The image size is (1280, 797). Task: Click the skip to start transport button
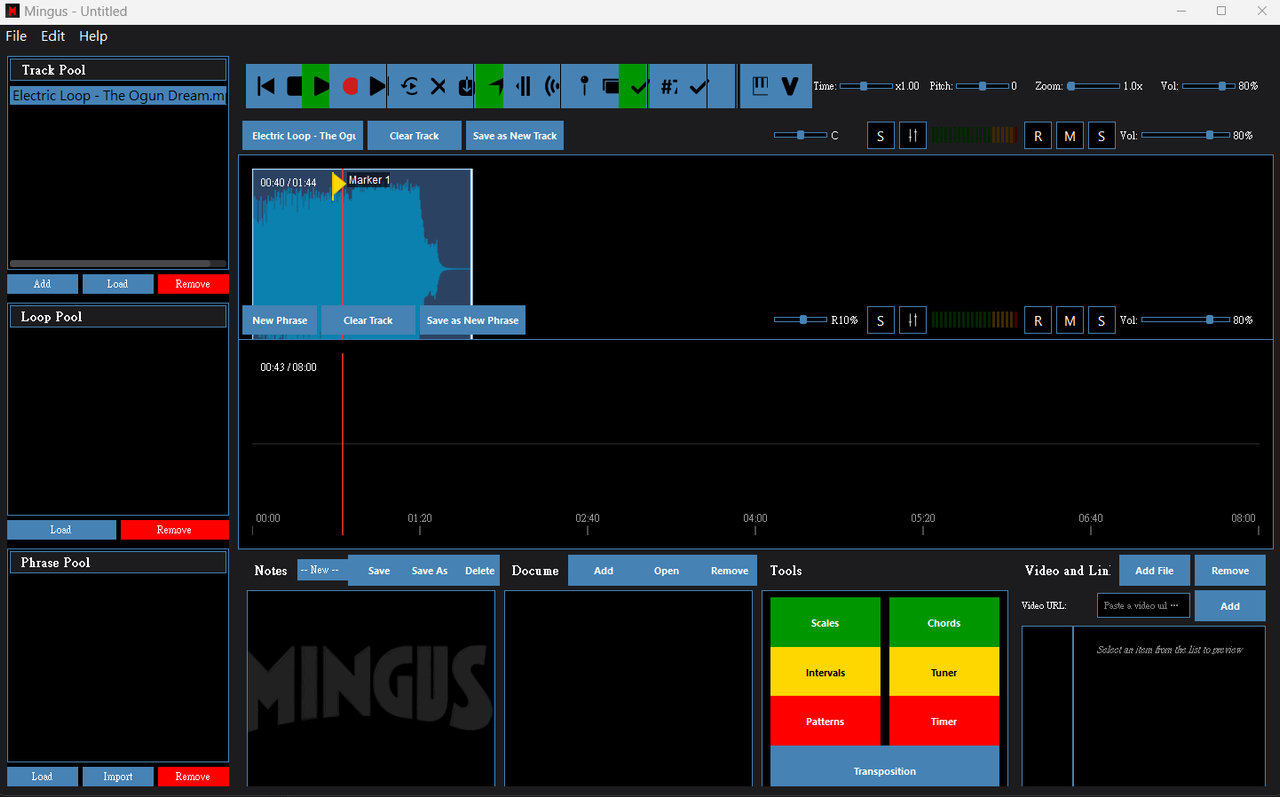(x=266, y=87)
